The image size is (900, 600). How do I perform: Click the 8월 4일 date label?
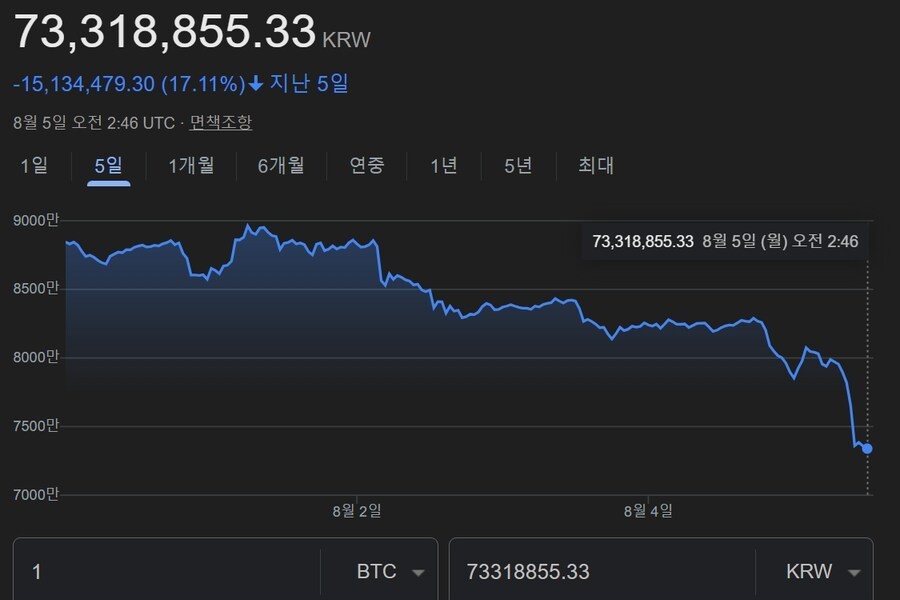point(648,511)
